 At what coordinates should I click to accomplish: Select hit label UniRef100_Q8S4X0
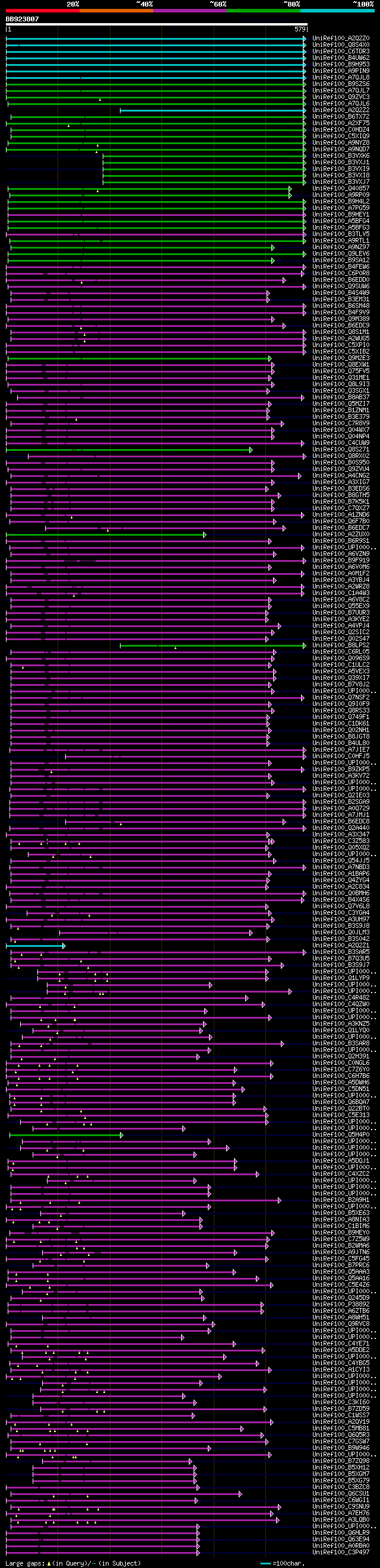pos(341,45)
